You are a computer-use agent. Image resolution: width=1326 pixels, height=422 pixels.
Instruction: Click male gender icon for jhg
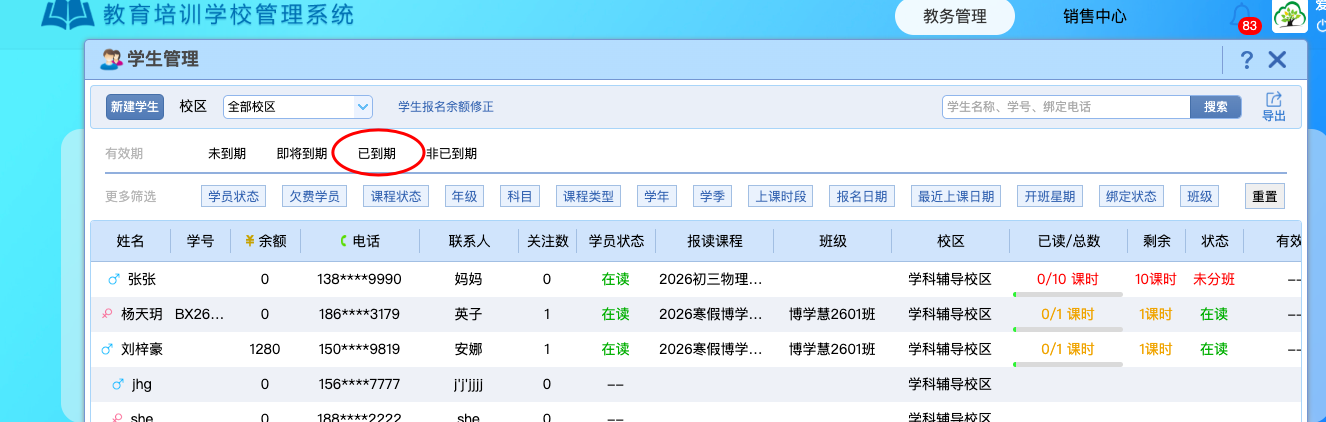(x=117, y=384)
